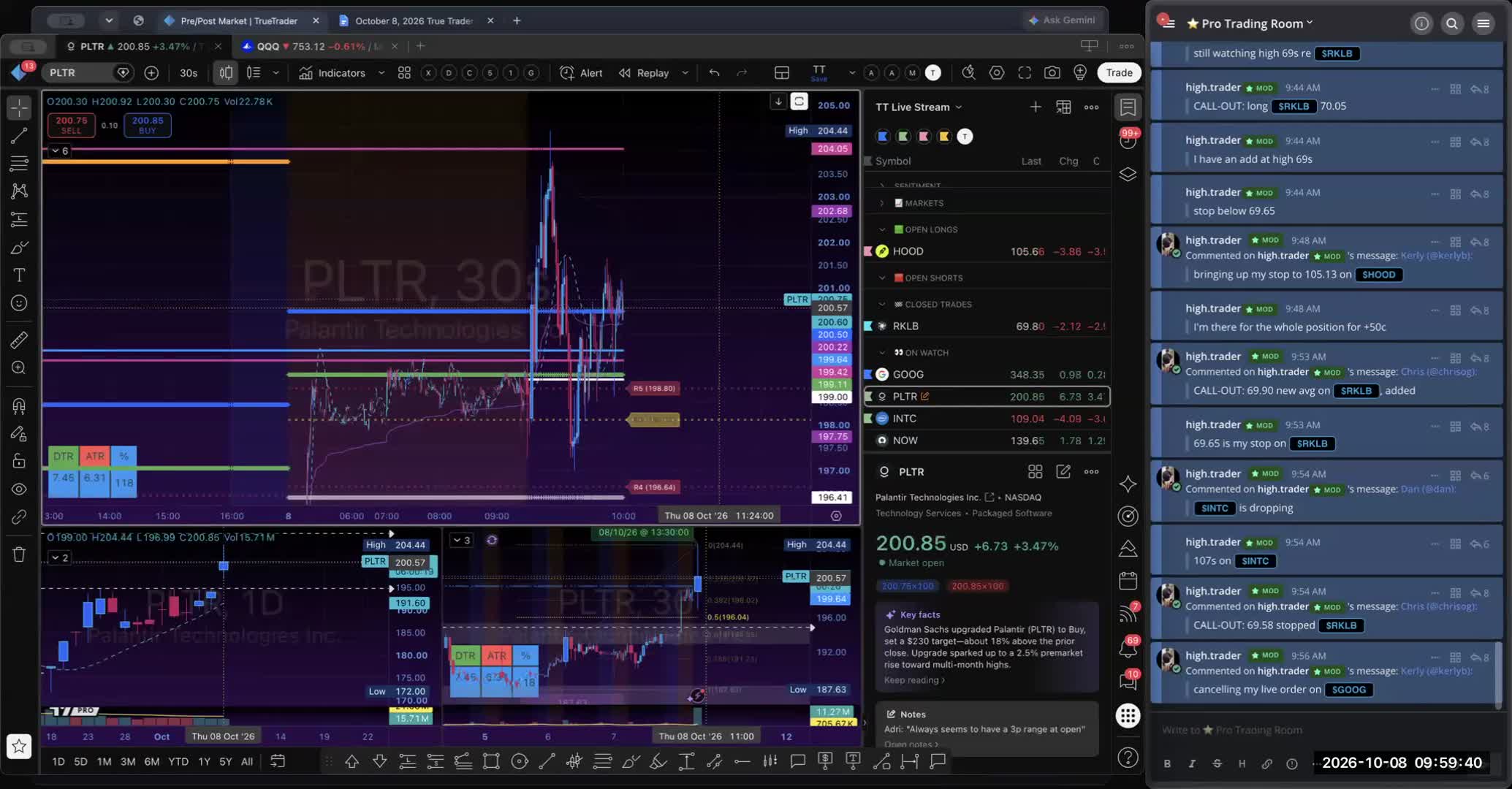1512x789 pixels.
Task: Toggle the ATR indicator button on main chart
Action: (94, 456)
